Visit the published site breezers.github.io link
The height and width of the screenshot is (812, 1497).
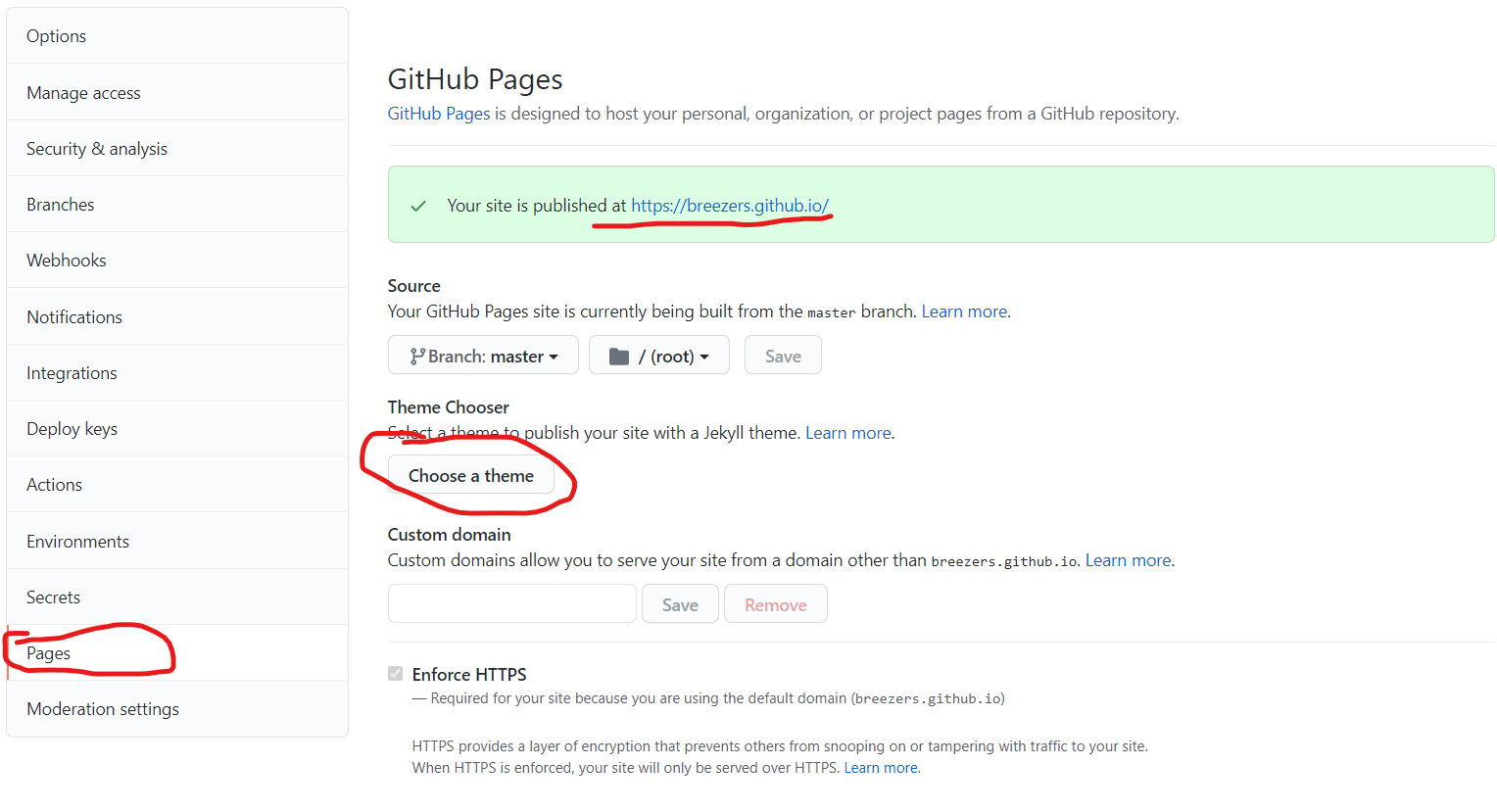click(x=730, y=206)
